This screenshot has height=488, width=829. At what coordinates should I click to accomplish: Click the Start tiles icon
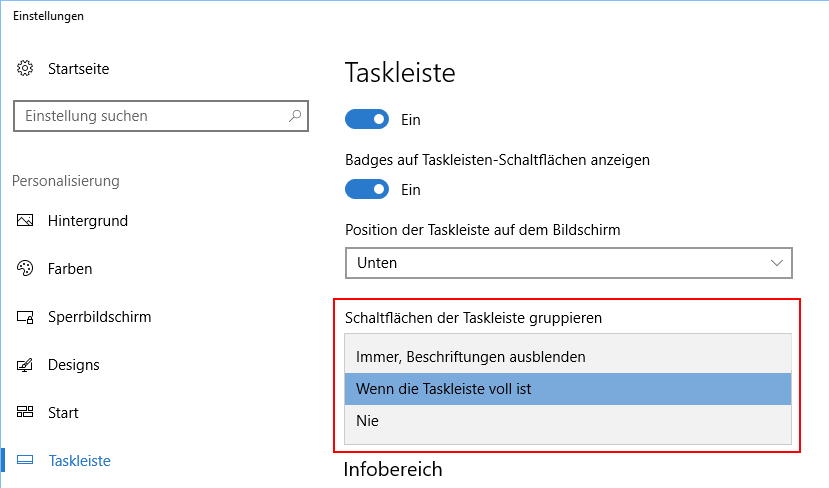[x=25, y=412]
